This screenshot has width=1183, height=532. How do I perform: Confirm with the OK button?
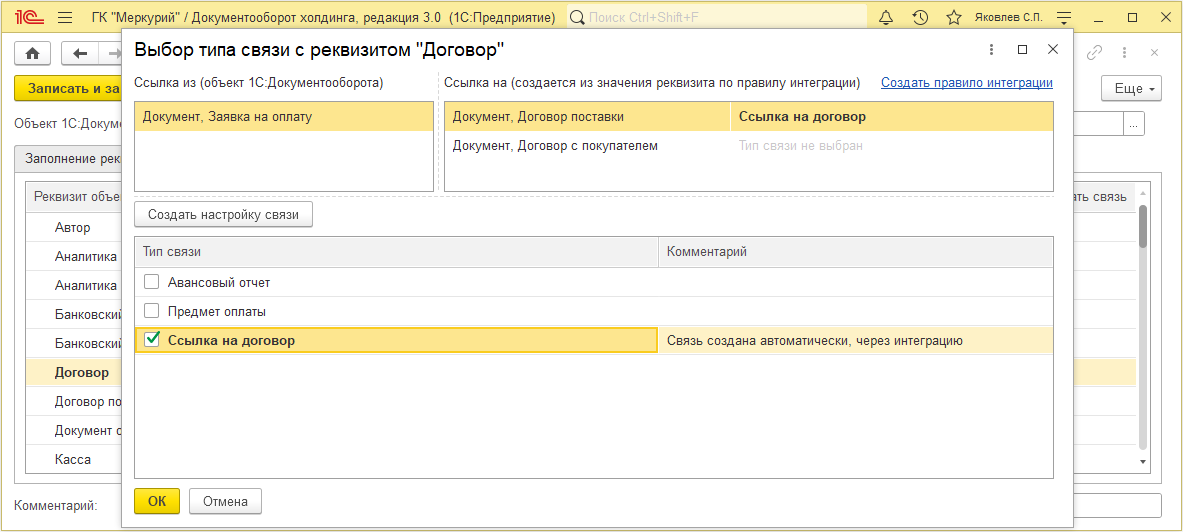[157, 501]
